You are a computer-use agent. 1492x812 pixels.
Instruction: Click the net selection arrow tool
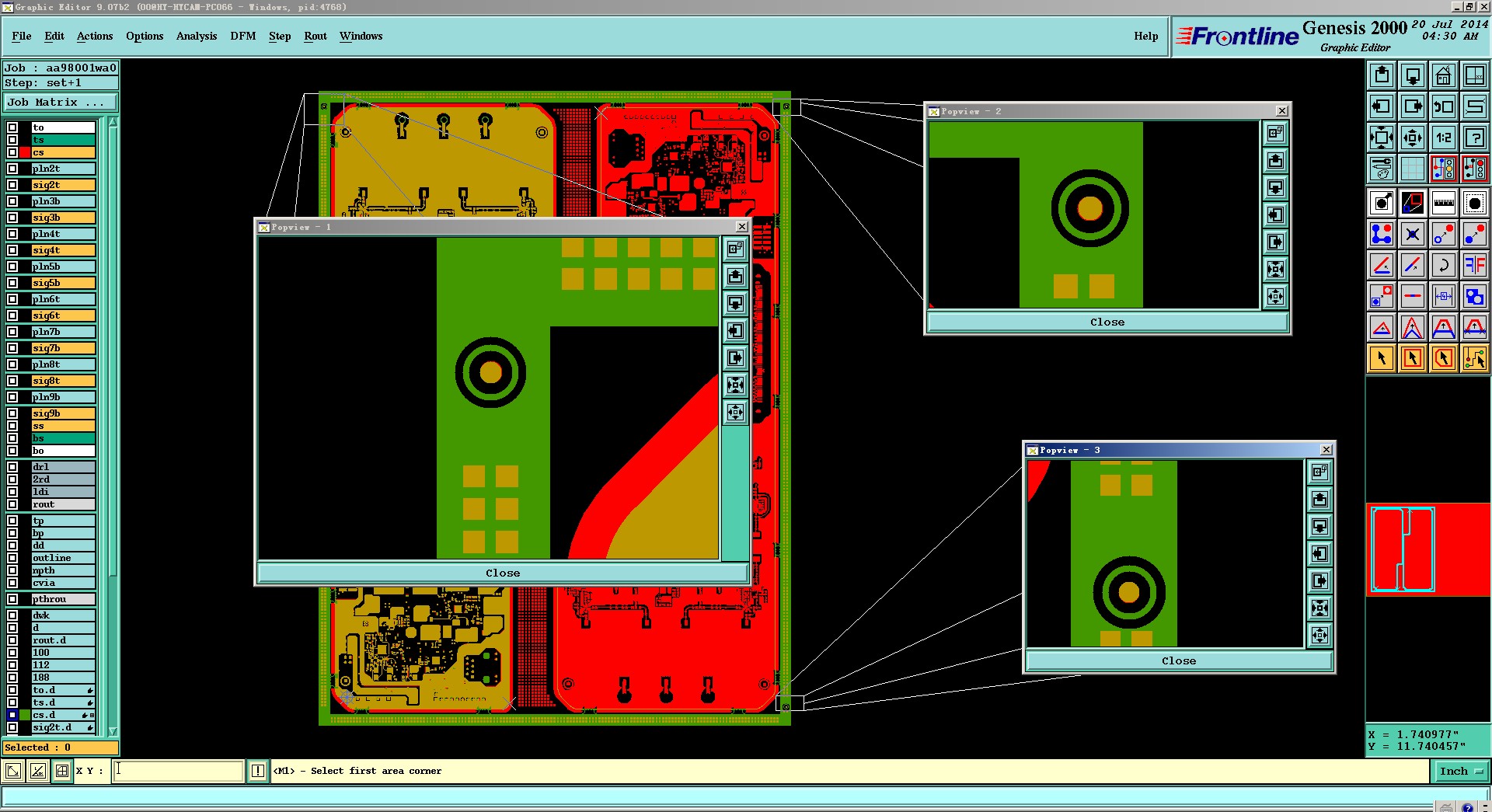coord(1475,358)
